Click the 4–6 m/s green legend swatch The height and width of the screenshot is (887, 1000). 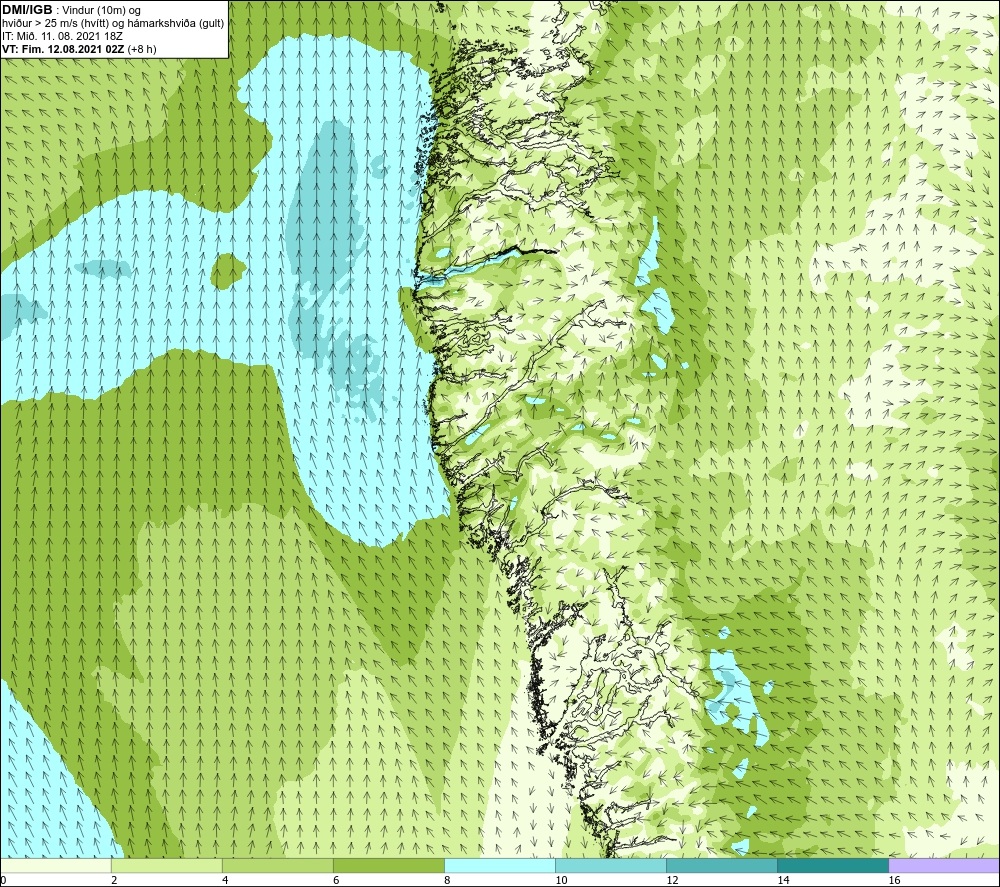[x=277, y=865]
